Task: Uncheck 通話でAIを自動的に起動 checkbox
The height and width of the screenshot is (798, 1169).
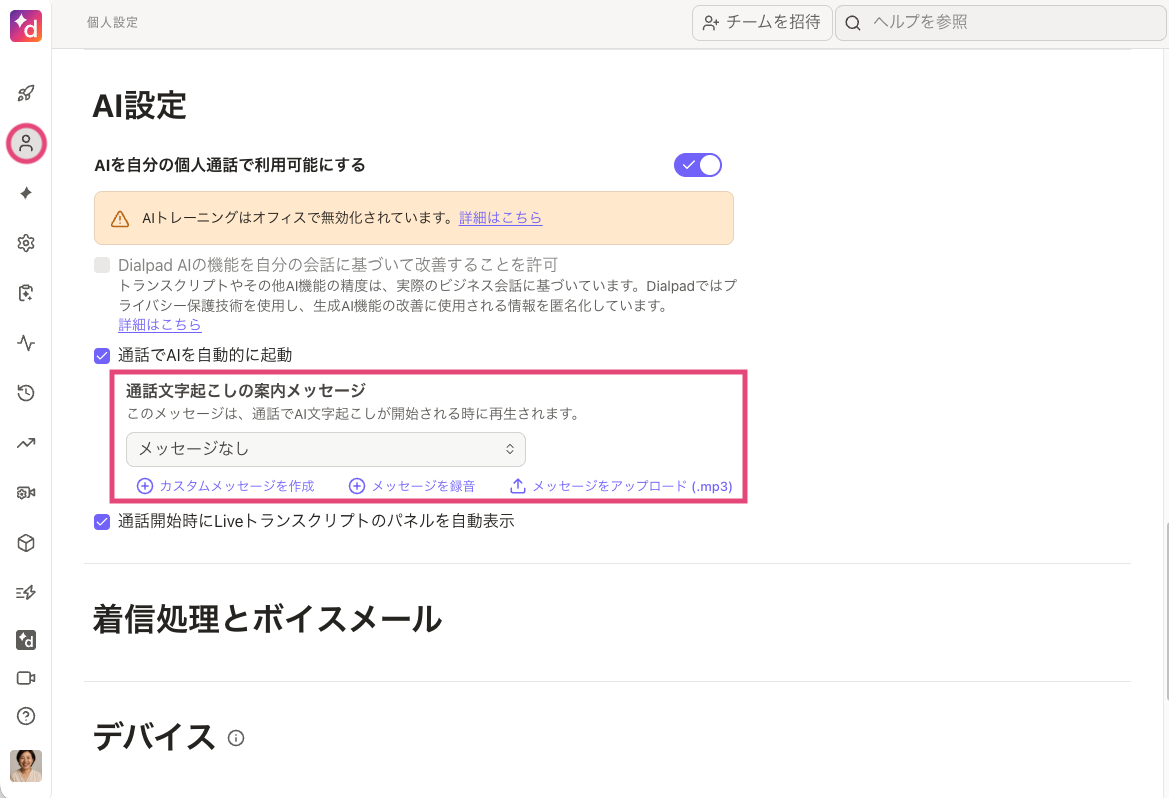Action: (x=102, y=356)
